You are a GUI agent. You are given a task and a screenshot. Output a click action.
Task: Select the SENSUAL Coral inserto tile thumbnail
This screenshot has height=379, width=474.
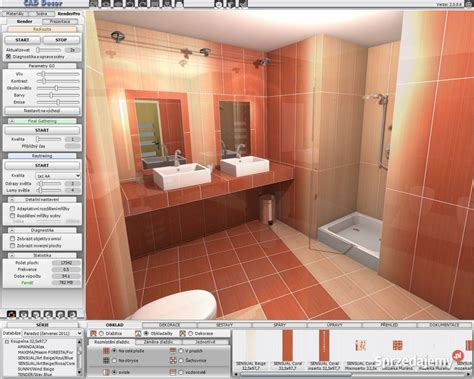(x=324, y=345)
